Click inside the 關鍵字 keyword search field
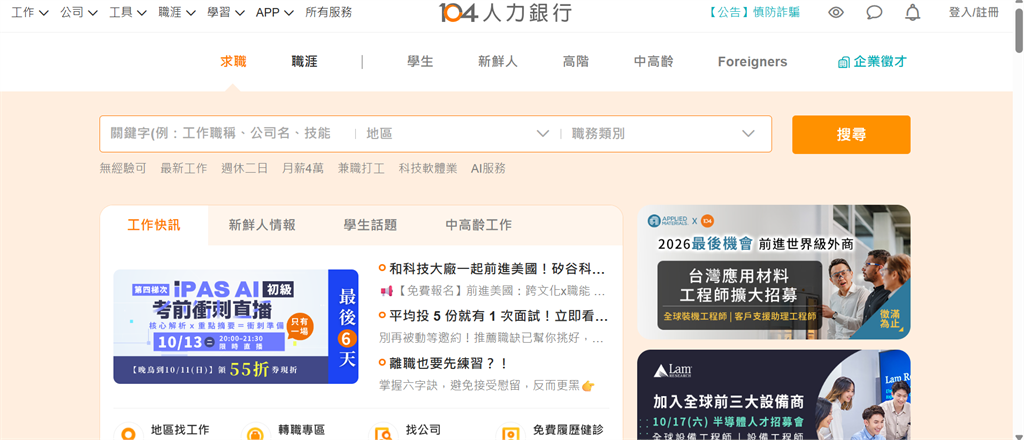Viewport: 1024px width, 440px height. tap(225, 134)
